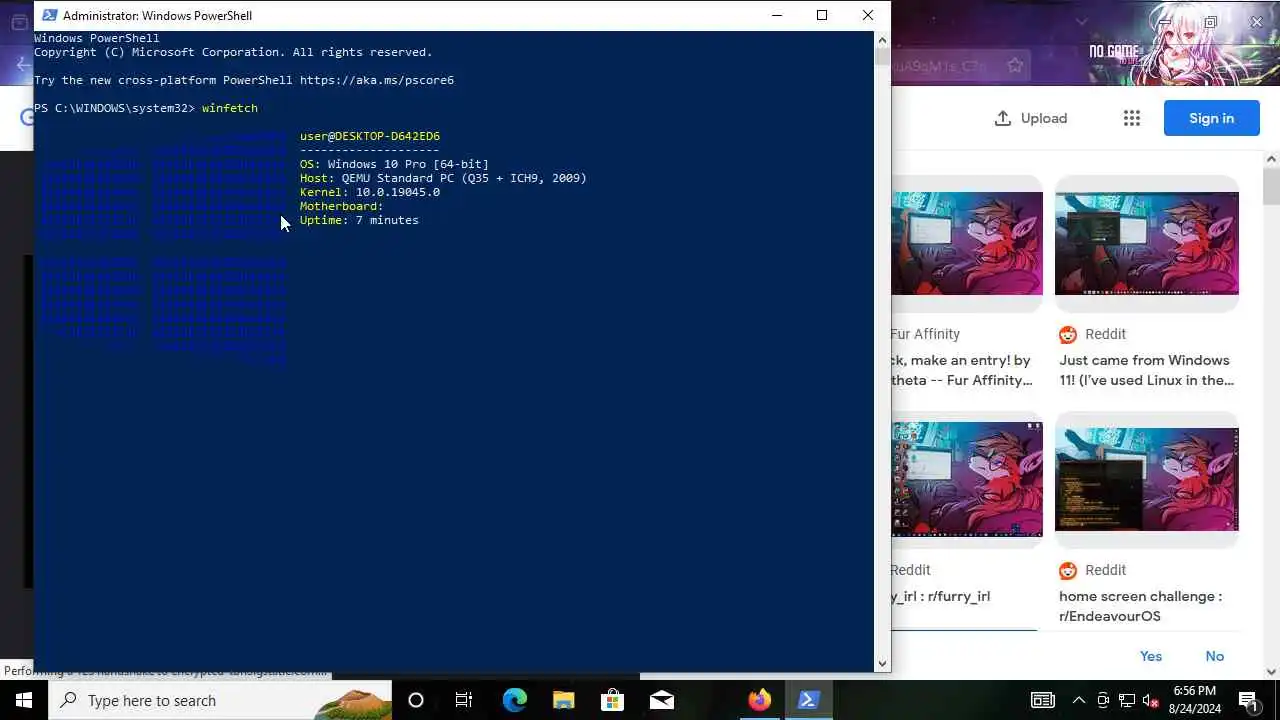Click the Kernel: 10.0.19045.0 line

pos(370,192)
